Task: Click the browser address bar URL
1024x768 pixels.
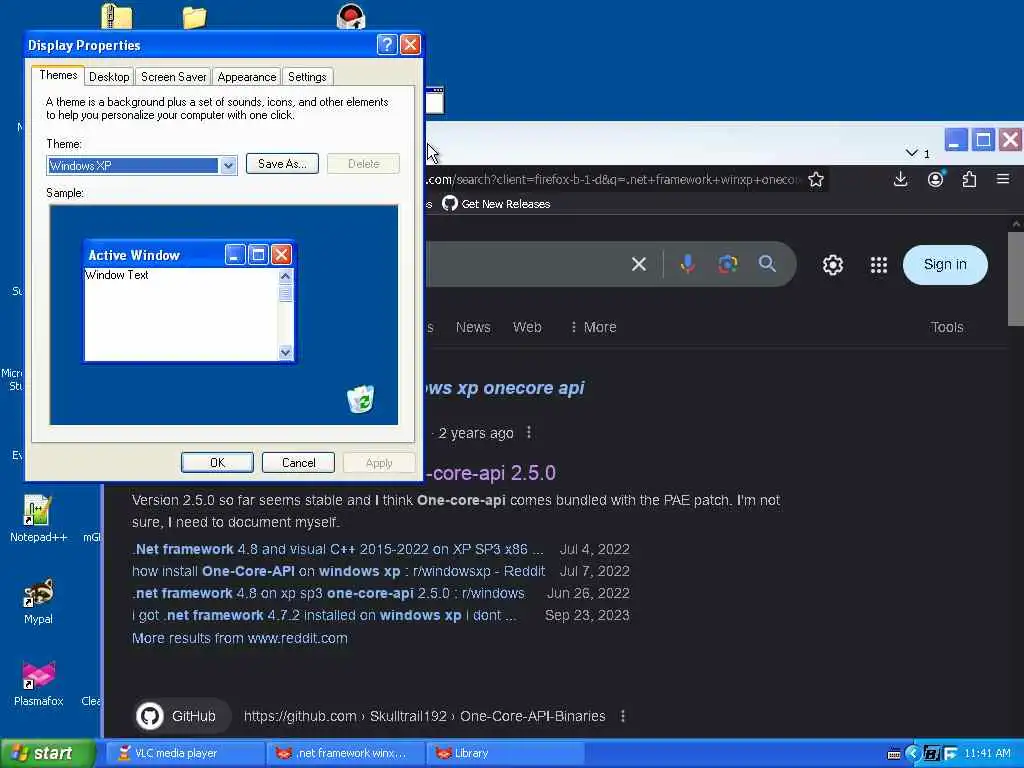Action: [614, 180]
